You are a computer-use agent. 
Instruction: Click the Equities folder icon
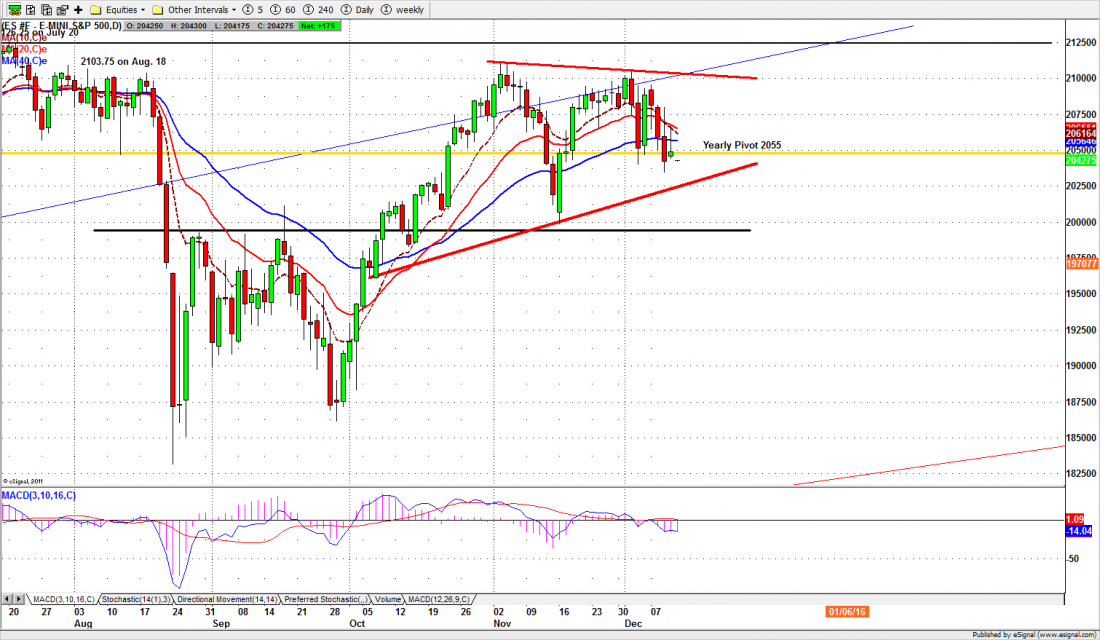coord(96,9)
